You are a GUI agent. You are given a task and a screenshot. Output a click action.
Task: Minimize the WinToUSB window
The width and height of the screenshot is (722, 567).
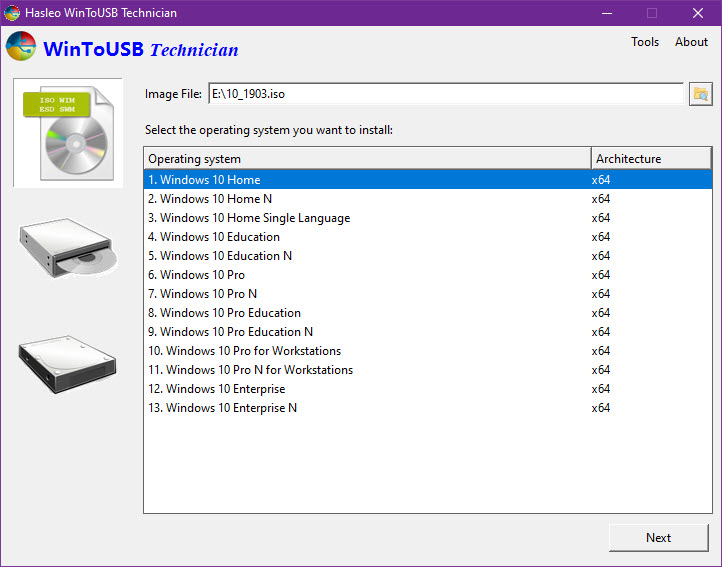(x=607, y=13)
